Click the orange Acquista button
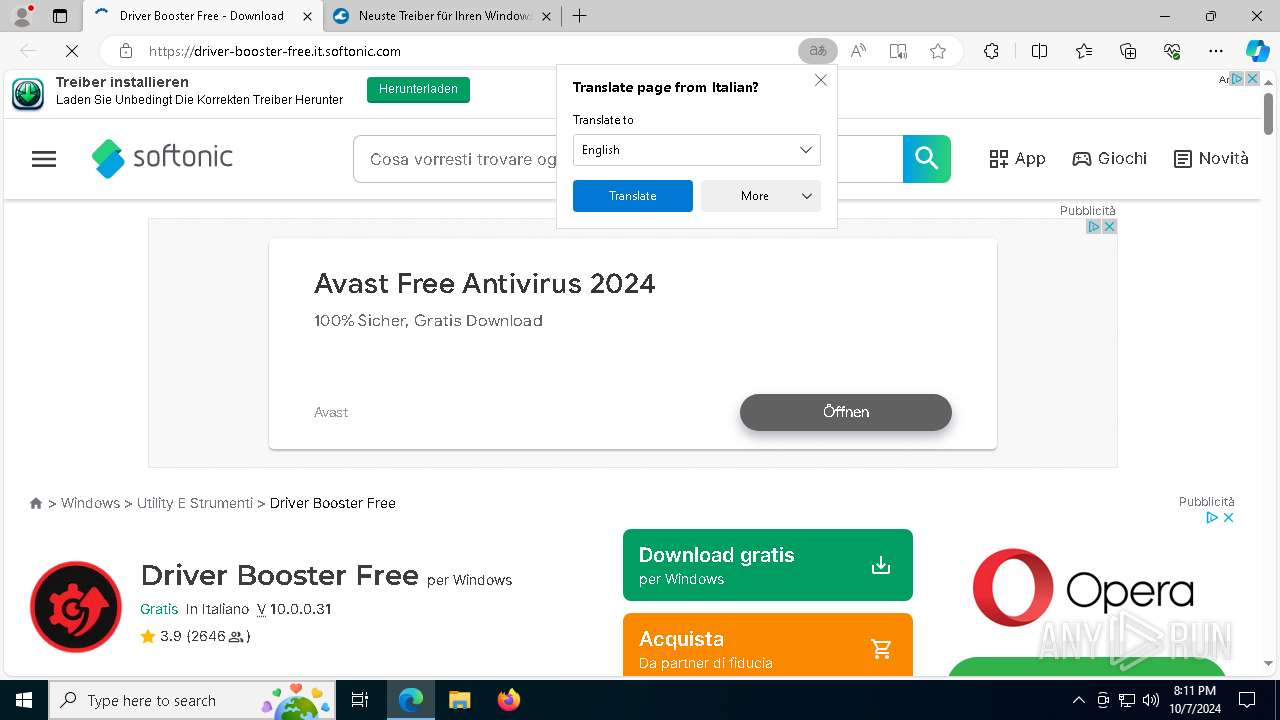Screen dimensions: 1280x720 [x=768, y=645]
